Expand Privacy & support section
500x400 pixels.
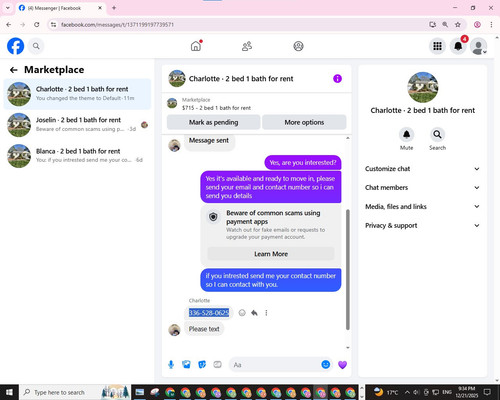pyautogui.click(x=422, y=225)
